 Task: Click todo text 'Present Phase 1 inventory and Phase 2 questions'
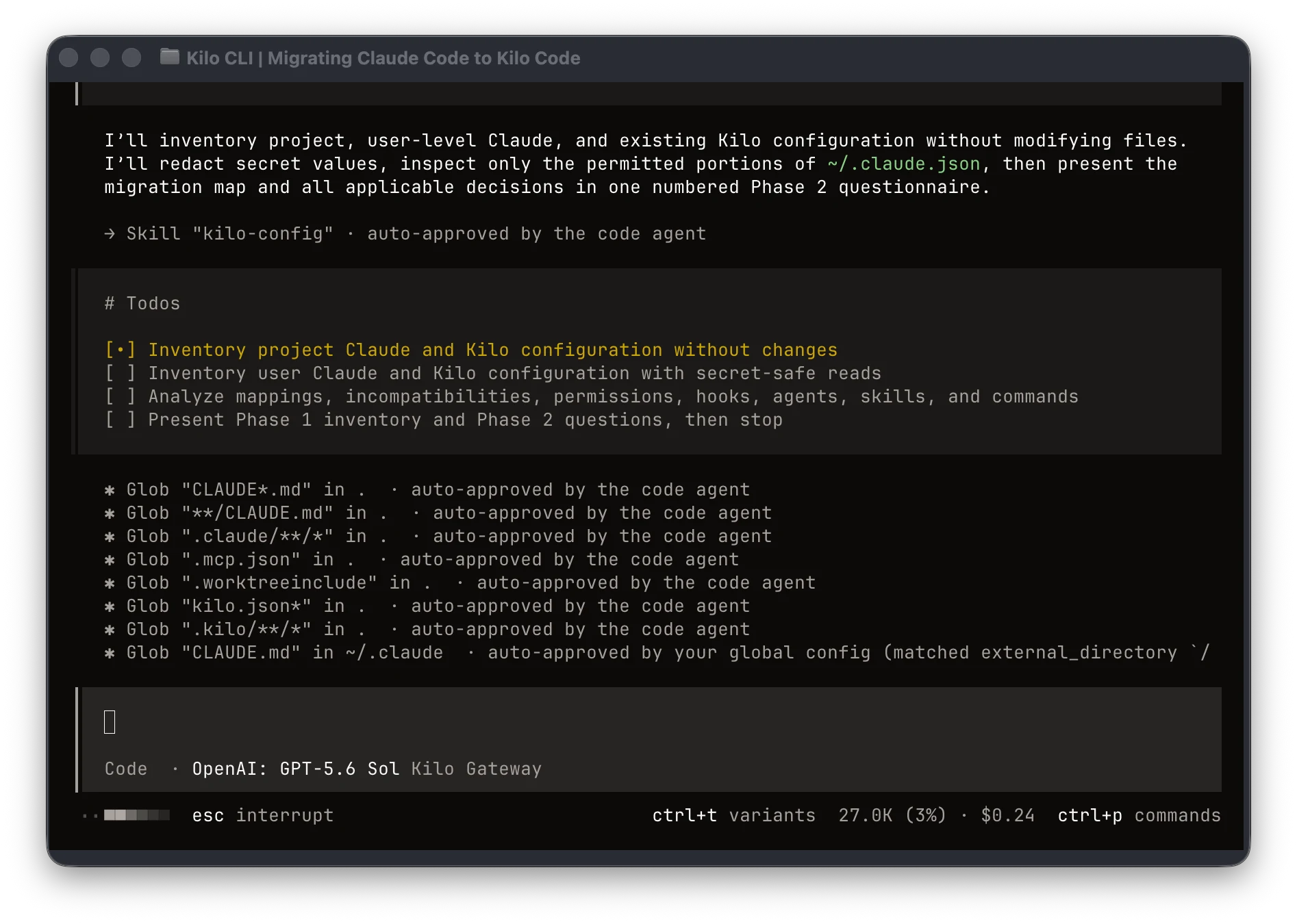point(466,420)
